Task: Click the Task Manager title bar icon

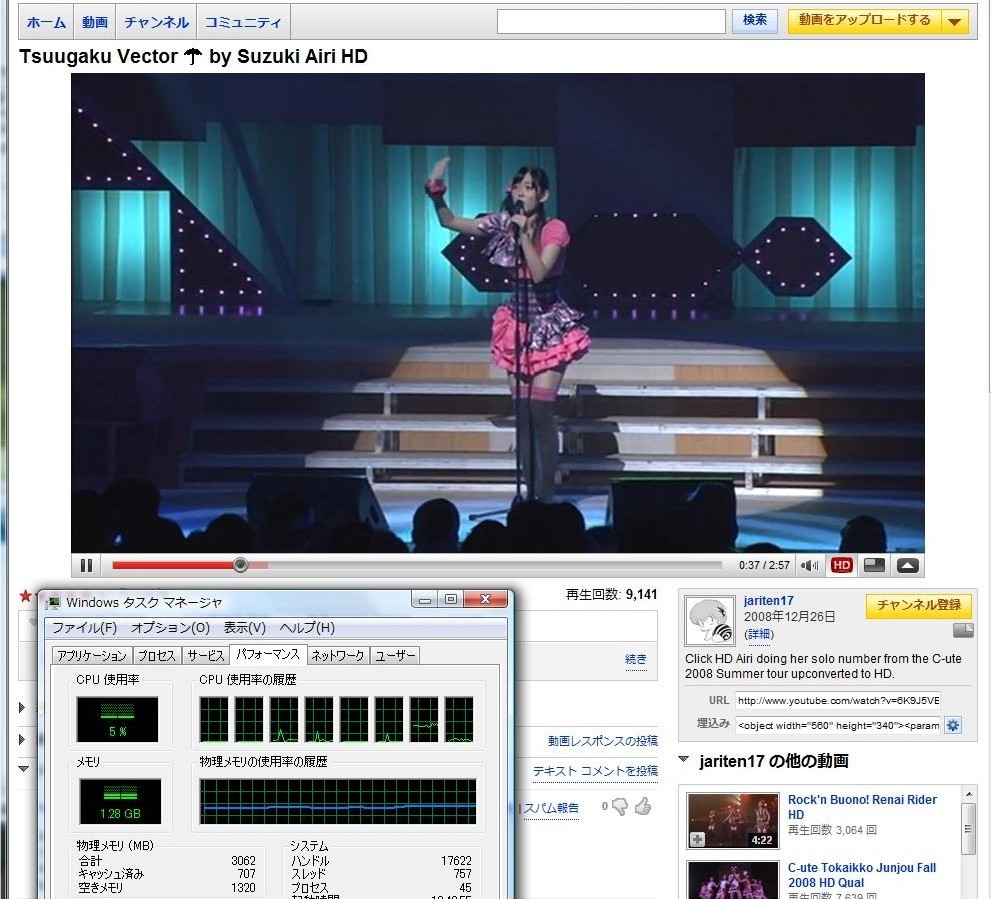Action: click(x=54, y=602)
